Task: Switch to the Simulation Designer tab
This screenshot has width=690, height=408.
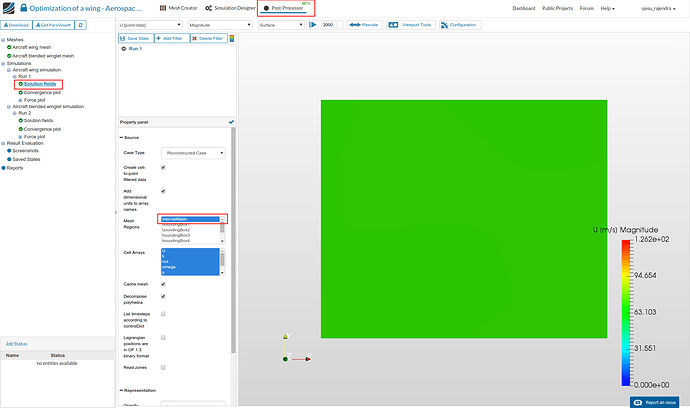Action: point(230,8)
